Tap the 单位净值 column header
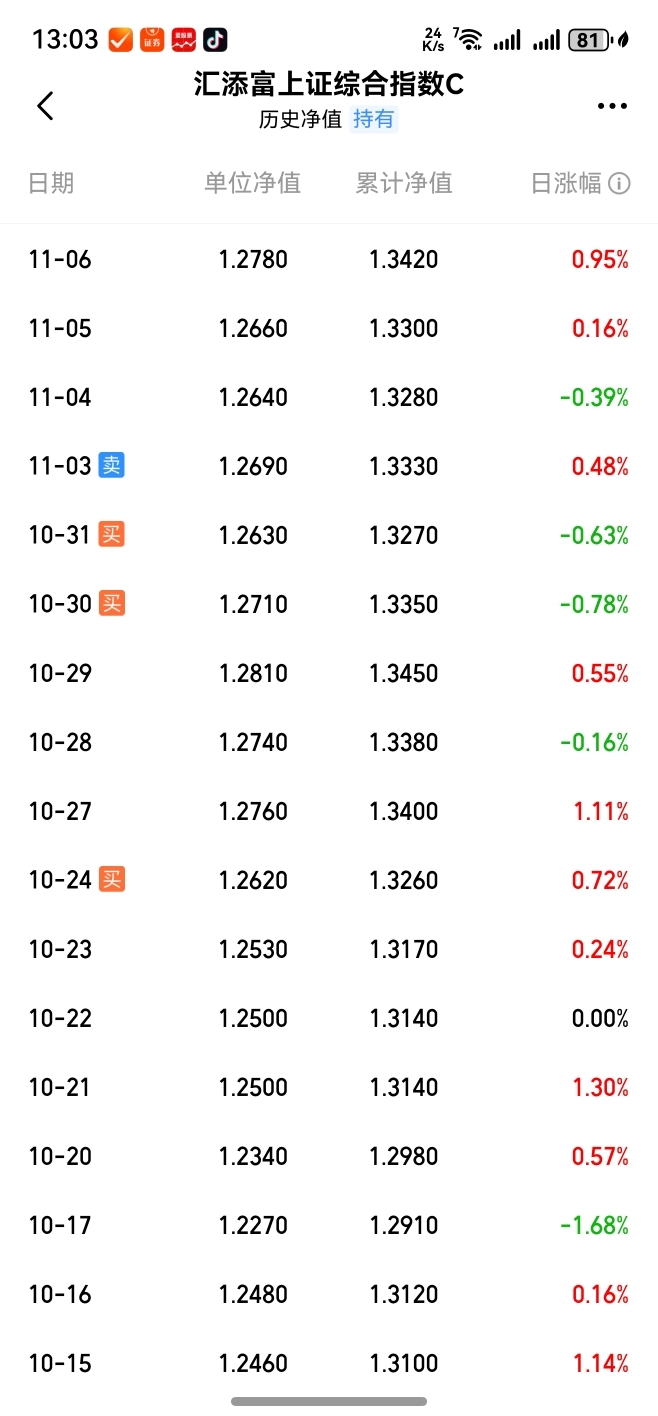The width and height of the screenshot is (658, 1416). click(x=253, y=183)
